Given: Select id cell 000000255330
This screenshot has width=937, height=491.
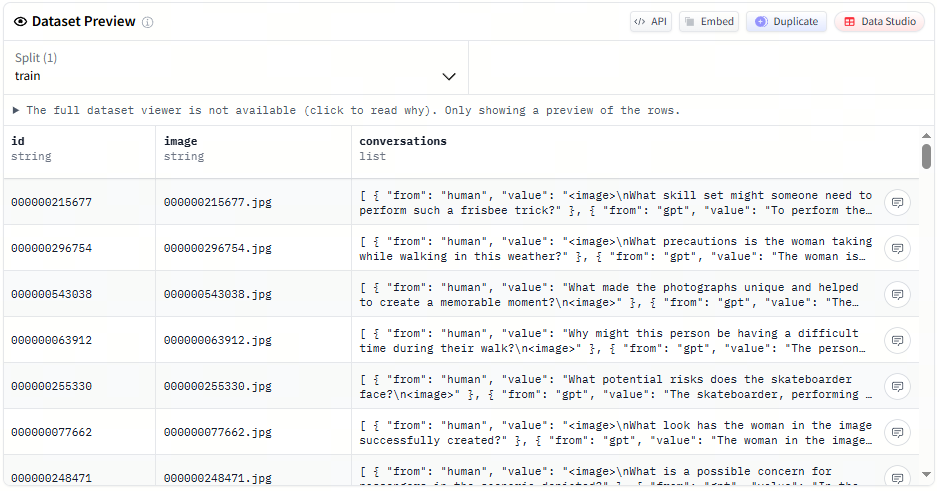Looking at the screenshot, I should (x=79, y=386).
